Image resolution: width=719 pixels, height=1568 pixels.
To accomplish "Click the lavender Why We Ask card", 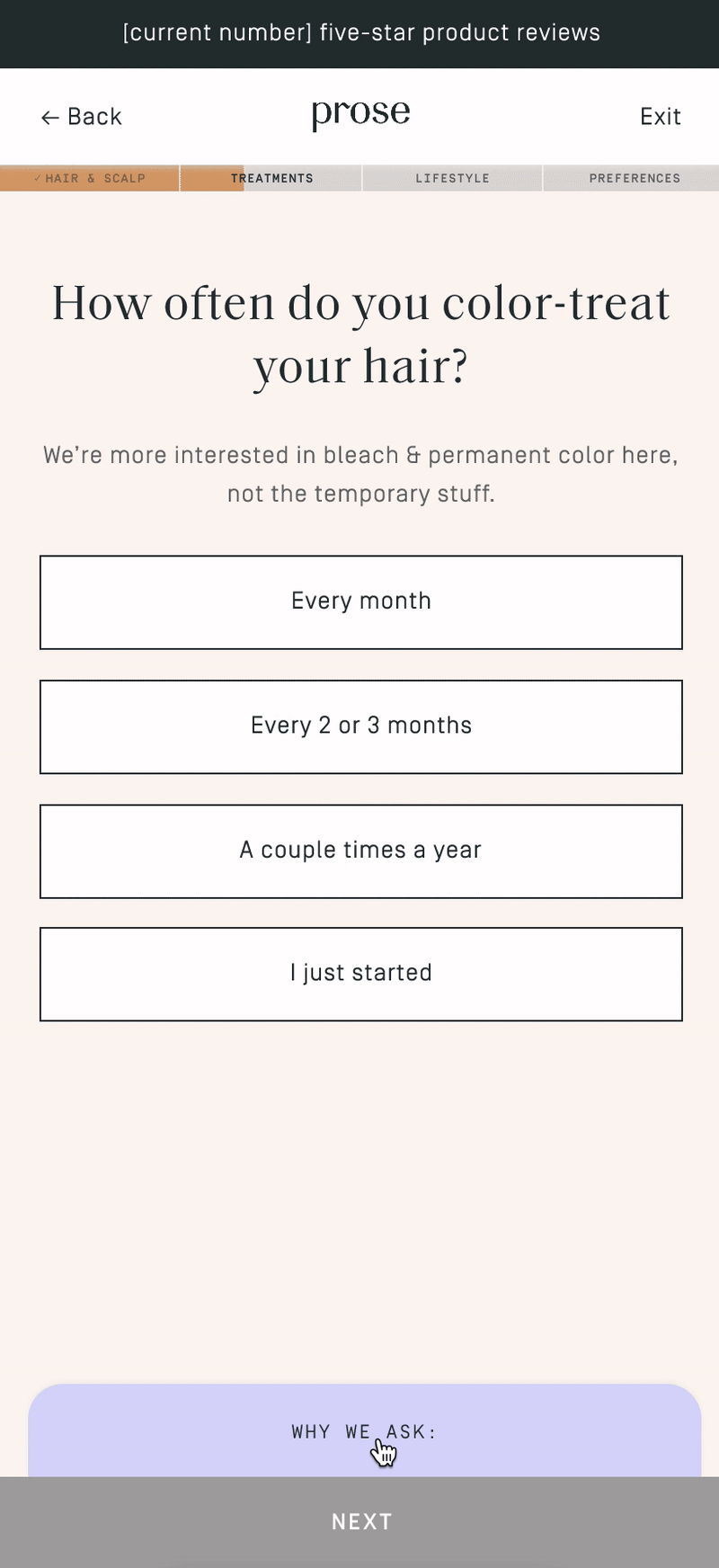I will [x=364, y=1430].
